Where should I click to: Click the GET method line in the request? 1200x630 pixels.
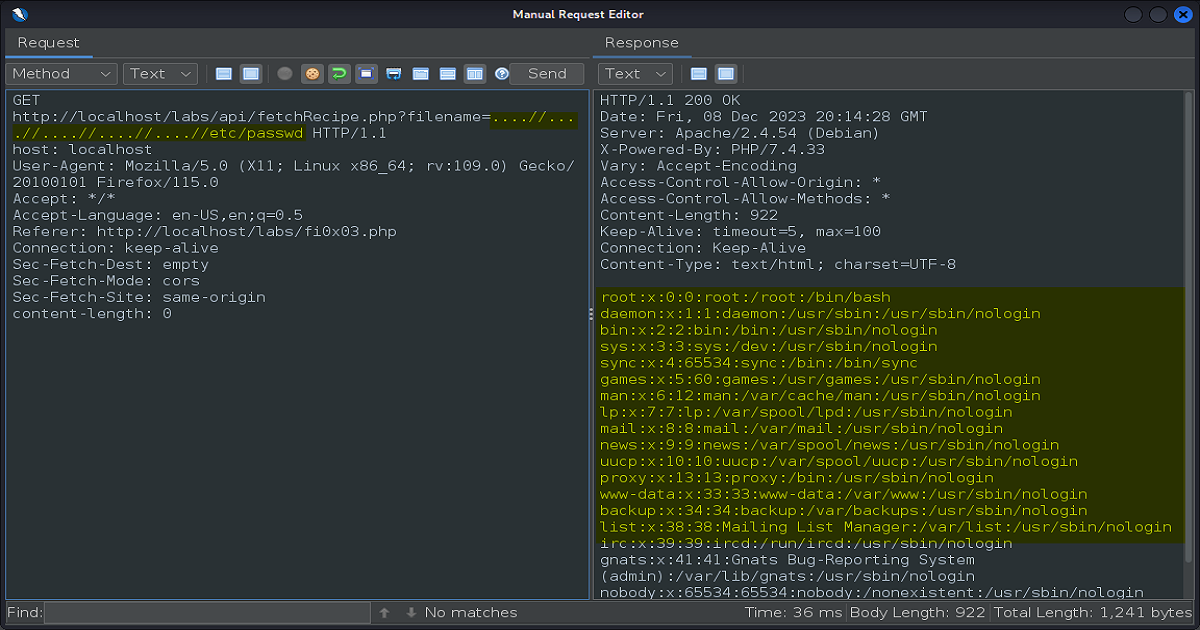(26, 101)
